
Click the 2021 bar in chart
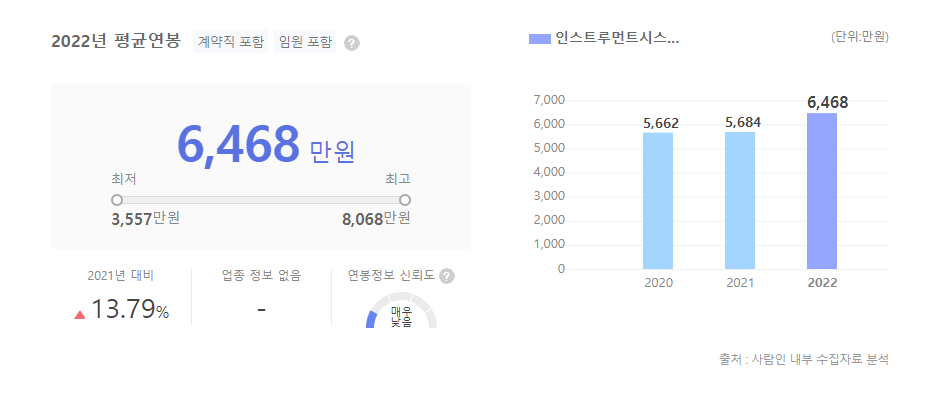point(740,200)
